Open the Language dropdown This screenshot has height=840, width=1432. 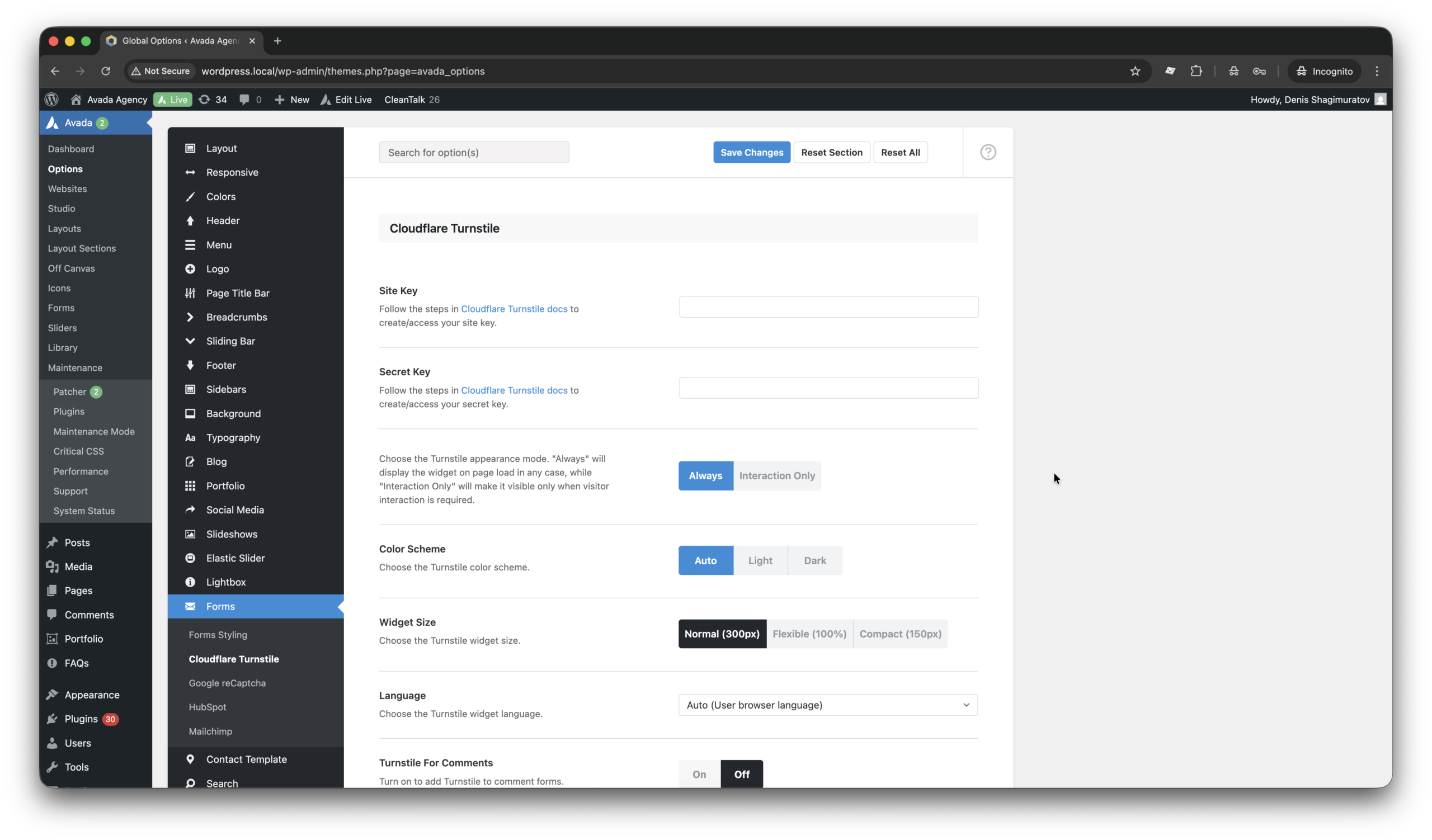pos(827,705)
